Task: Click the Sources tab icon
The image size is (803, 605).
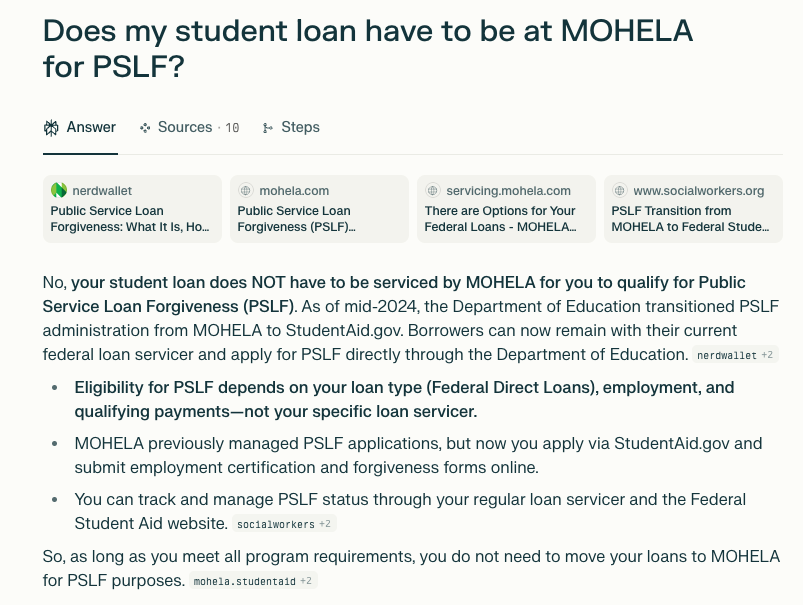Action: (x=145, y=127)
